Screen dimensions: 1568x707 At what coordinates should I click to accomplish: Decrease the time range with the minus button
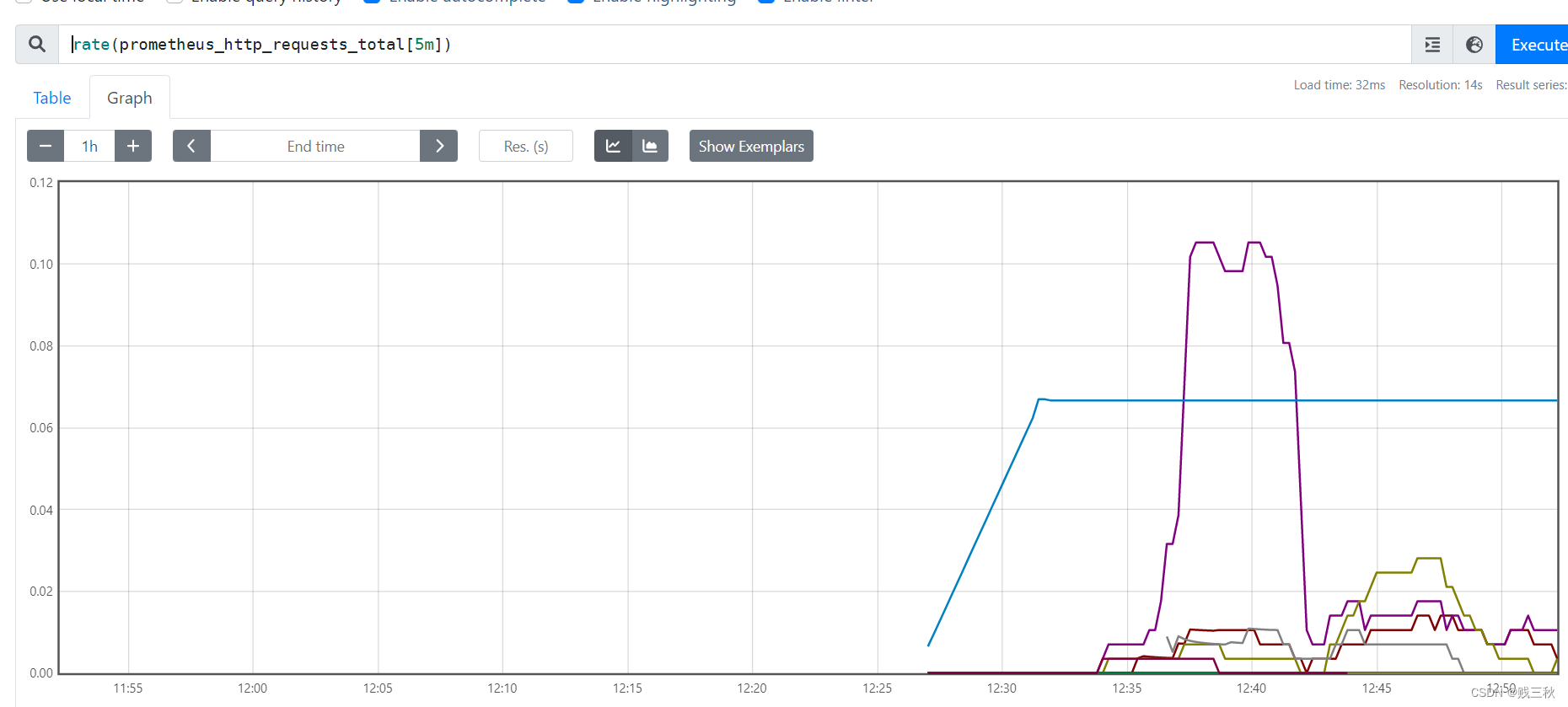(46, 146)
